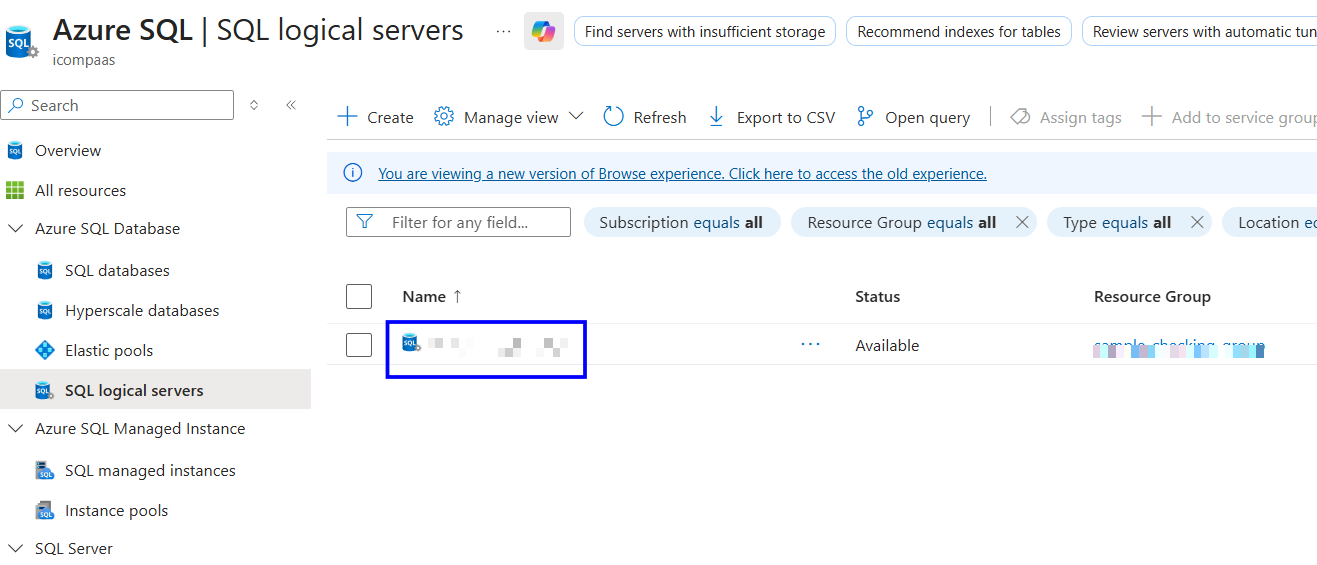This screenshot has width=1317, height=565.
Task: Collapse the SQL Server section
Action: 15,549
